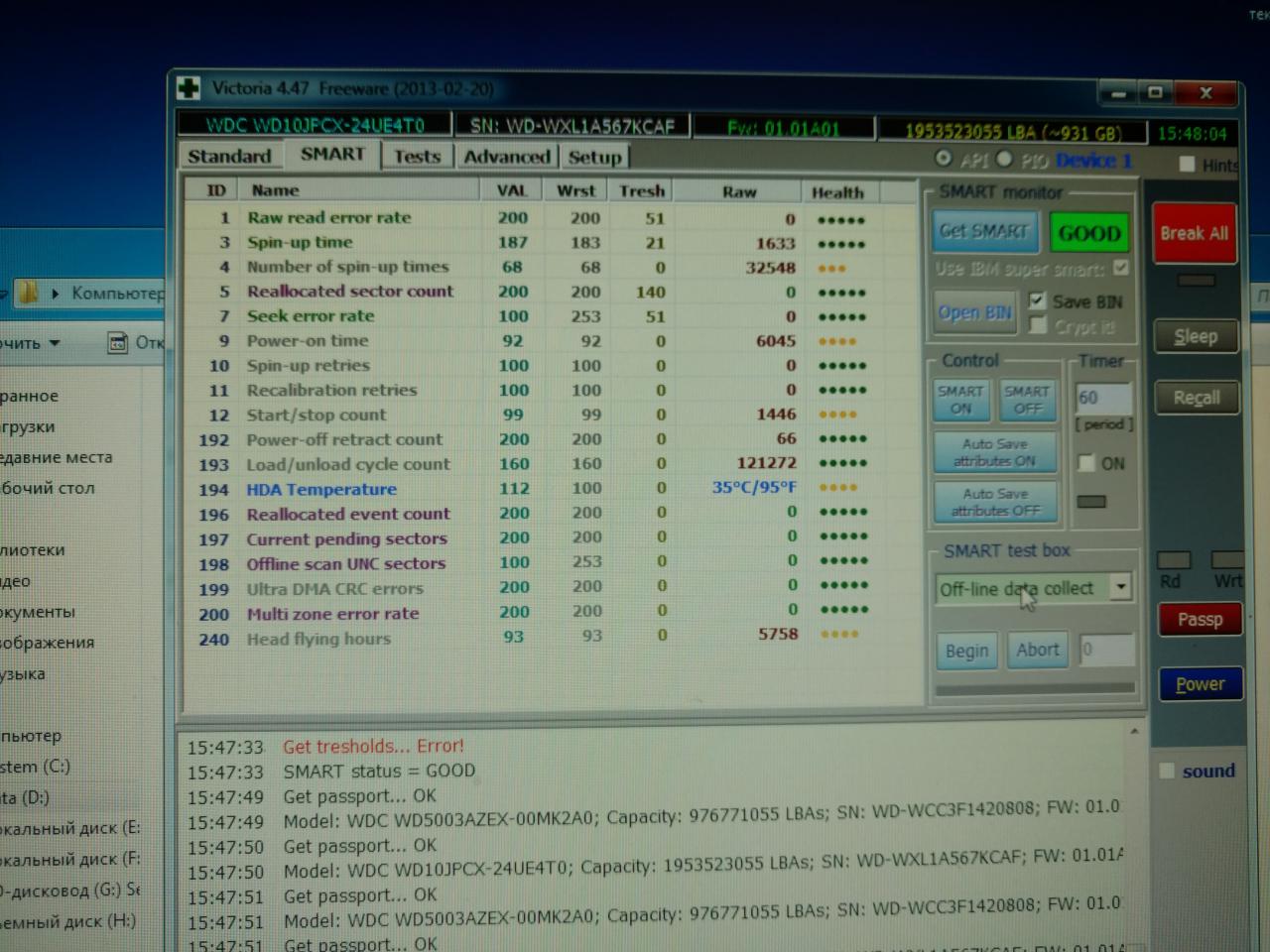The width and height of the screenshot is (1270, 952).
Task: Click the timer period input field
Action: coord(1102,398)
